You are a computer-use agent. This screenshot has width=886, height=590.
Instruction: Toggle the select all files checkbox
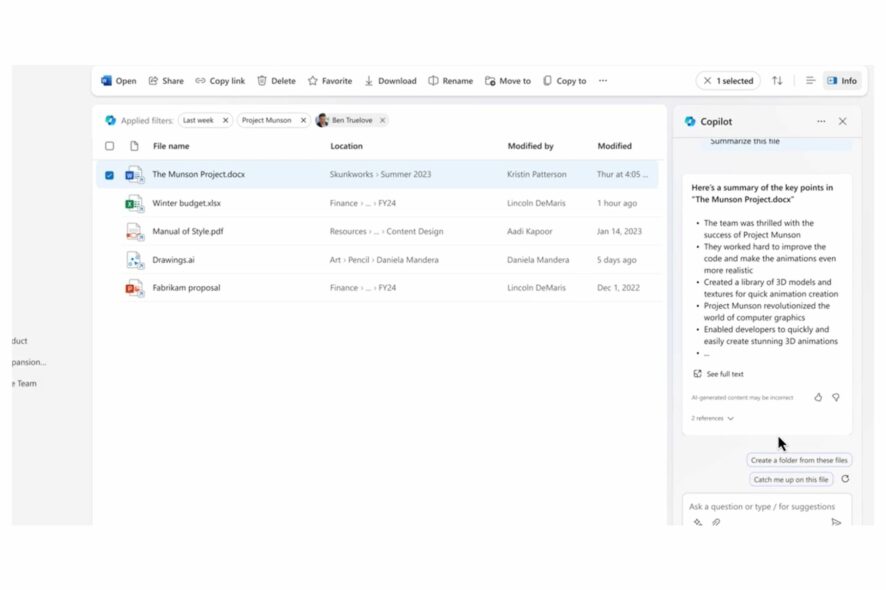[x=110, y=146]
